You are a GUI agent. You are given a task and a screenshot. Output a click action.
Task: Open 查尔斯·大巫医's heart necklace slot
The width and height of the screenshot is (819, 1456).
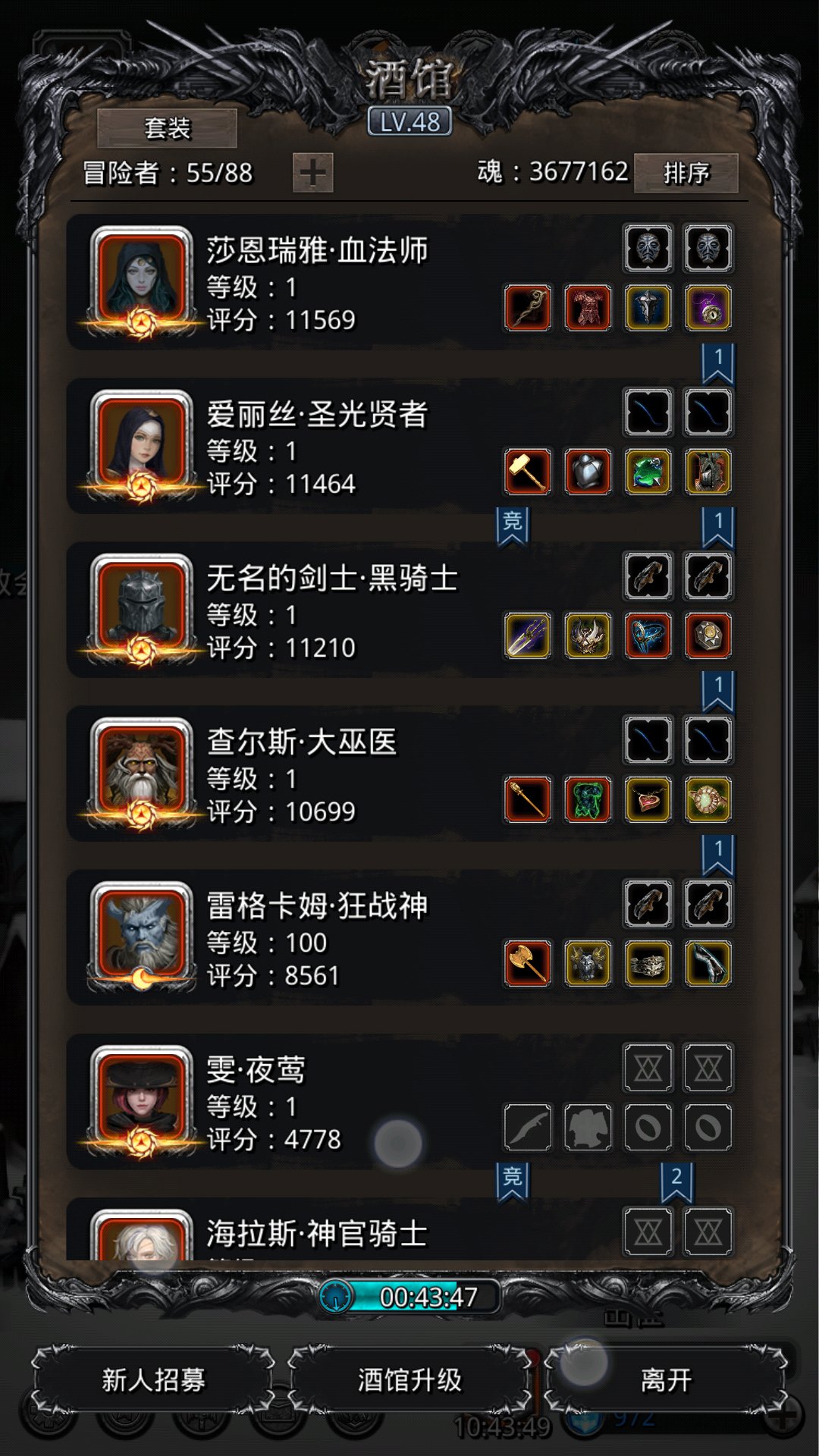pos(648,799)
